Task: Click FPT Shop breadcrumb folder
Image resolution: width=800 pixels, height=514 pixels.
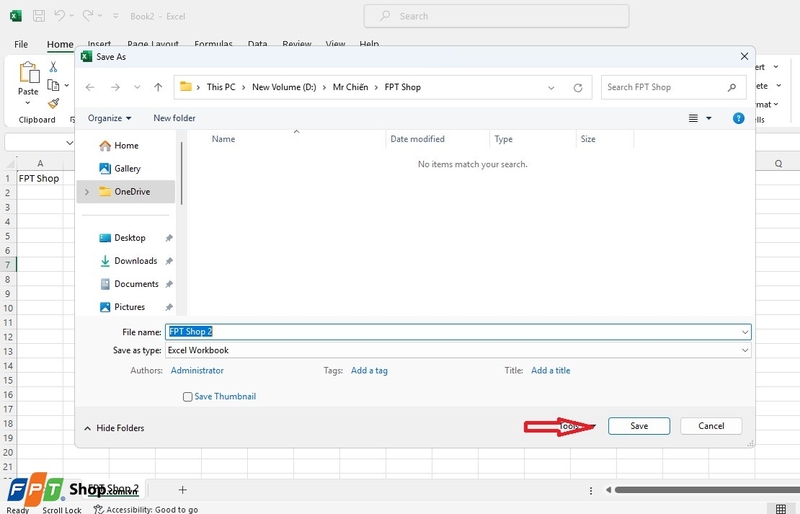Action: pos(403,87)
